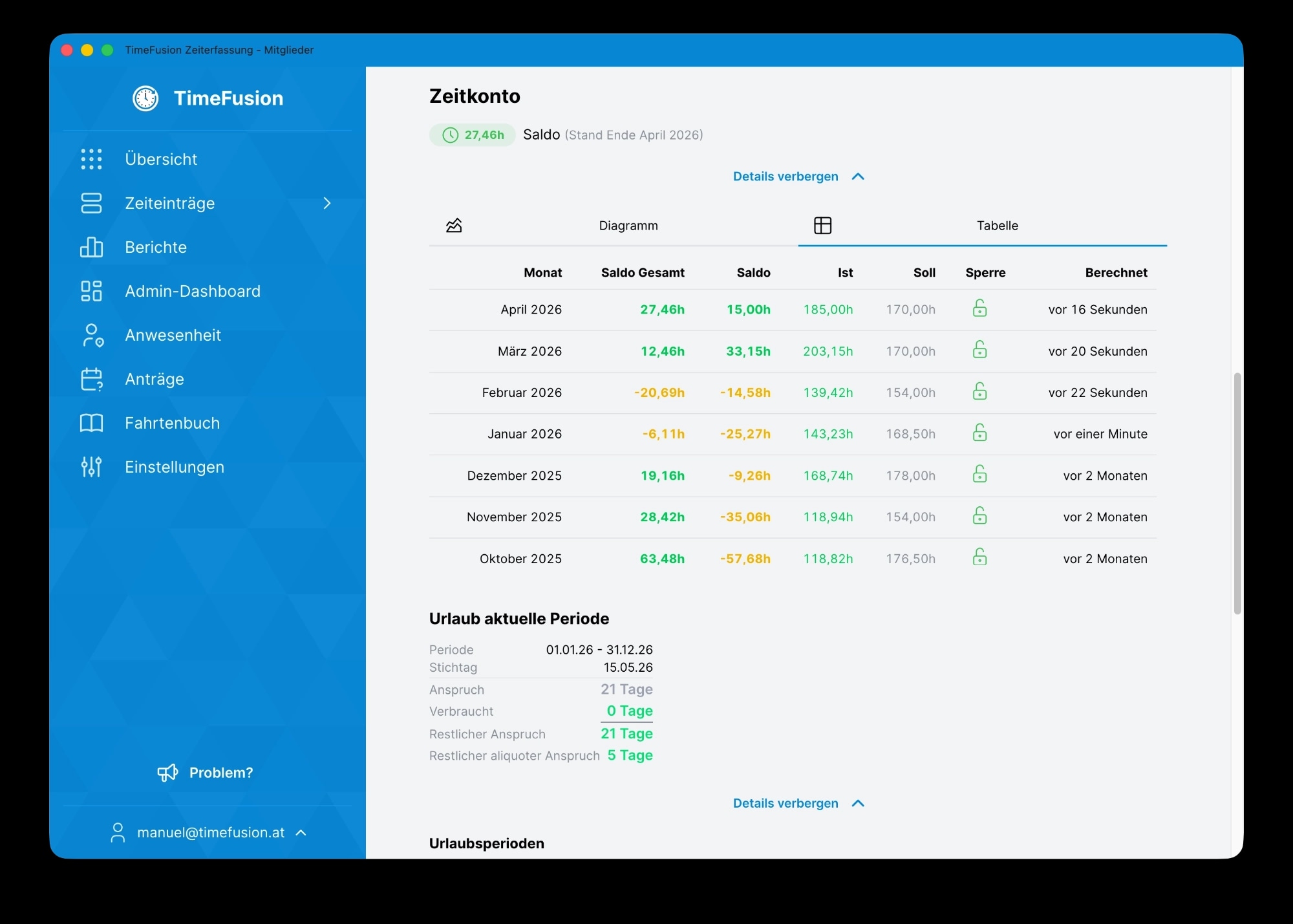Toggle the lock for März 2026
Viewport: 1293px width, 924px height.
tap(980, 350)
